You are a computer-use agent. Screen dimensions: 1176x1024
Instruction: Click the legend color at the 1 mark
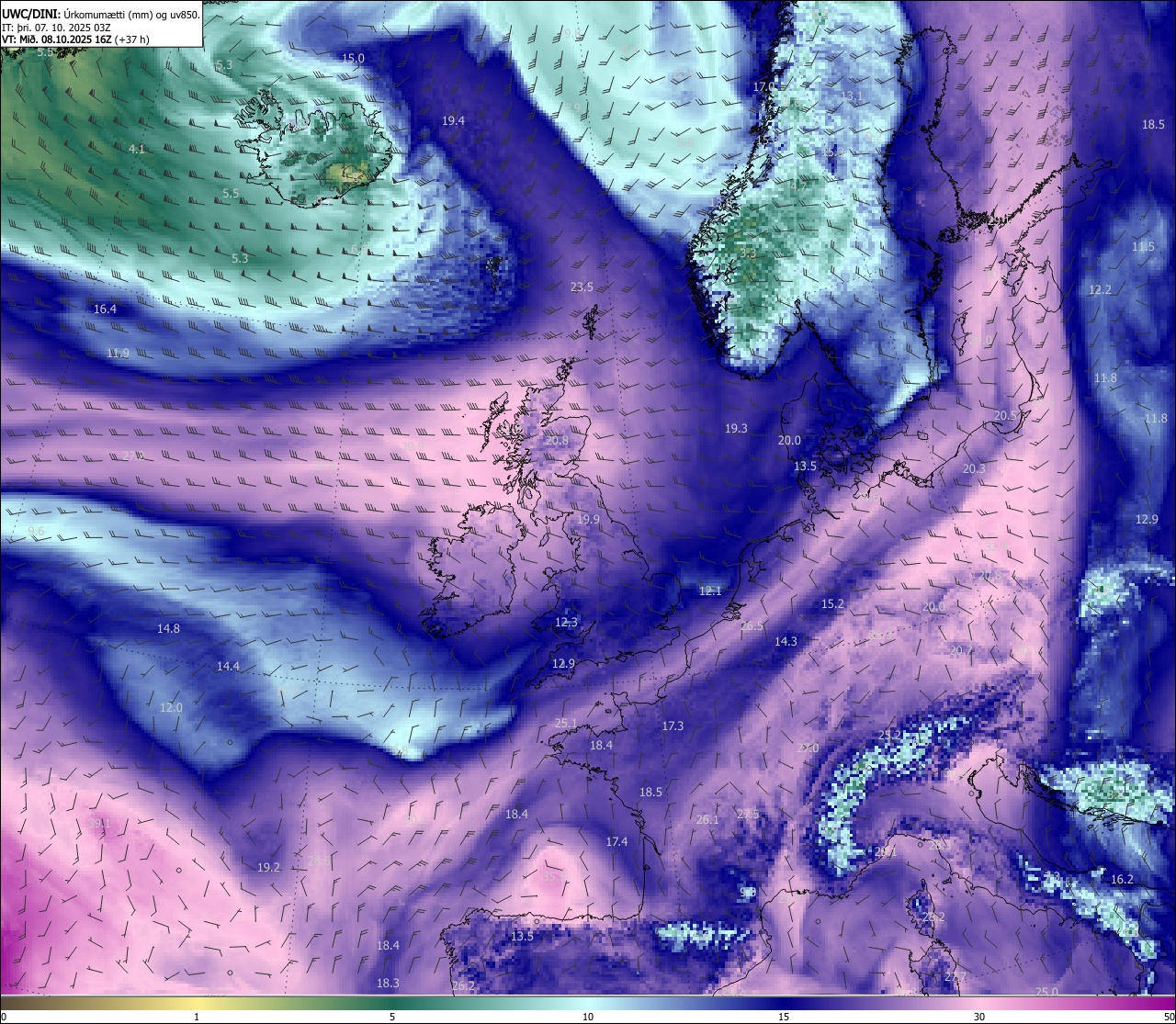click(x=197, y=1003)
